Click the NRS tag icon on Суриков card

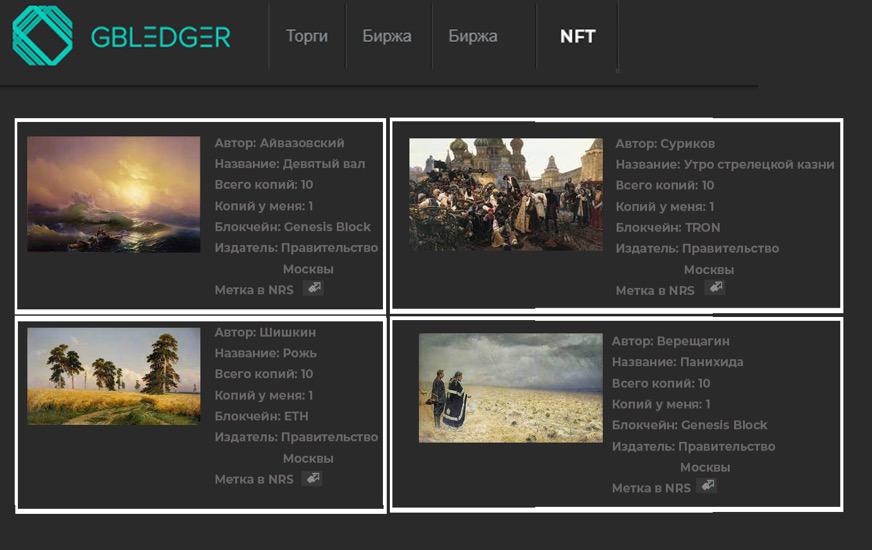pyautogui.click(x=715, y=288)
